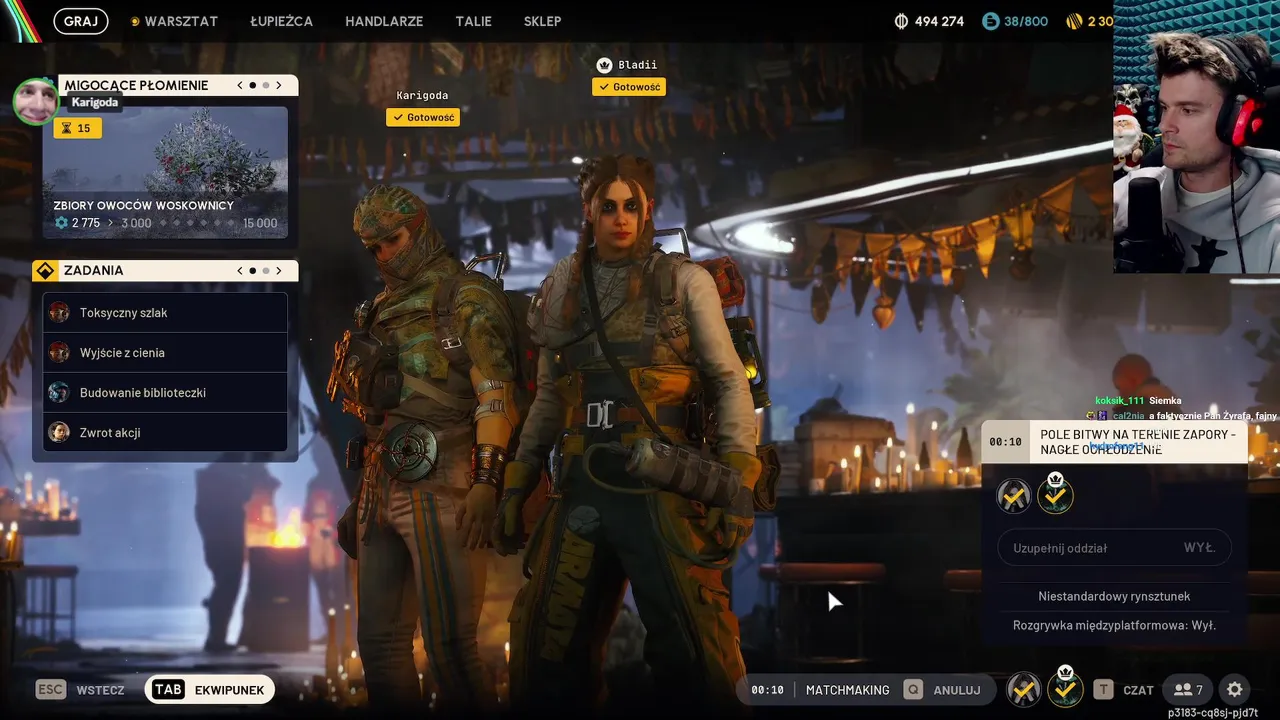The width and height of the screenshot is (1280, 720).
Task: Open the GRAJ tab
Action: (80, 21)
